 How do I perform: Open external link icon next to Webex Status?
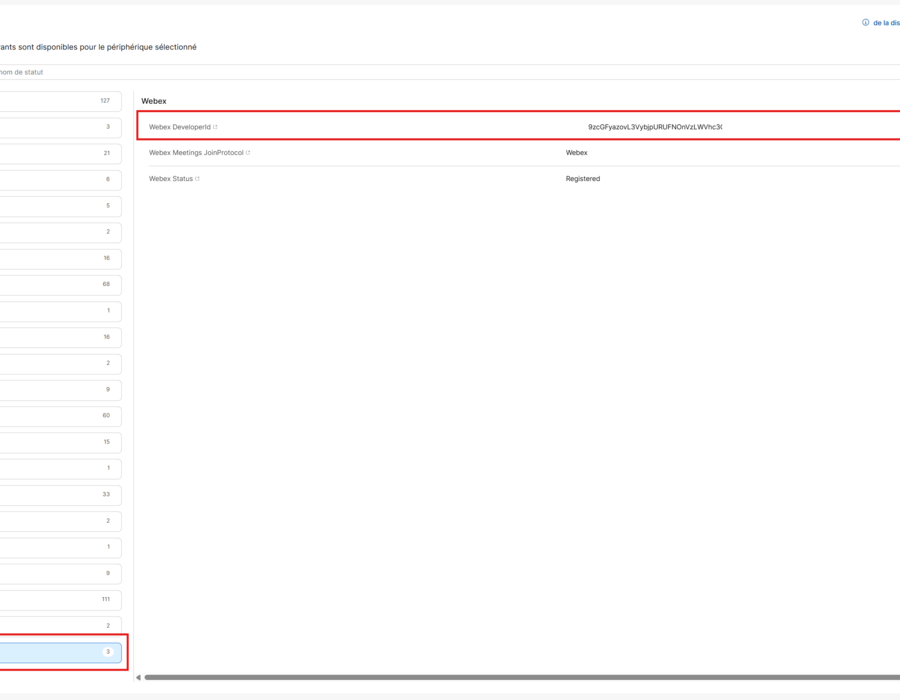pos(197,179)
